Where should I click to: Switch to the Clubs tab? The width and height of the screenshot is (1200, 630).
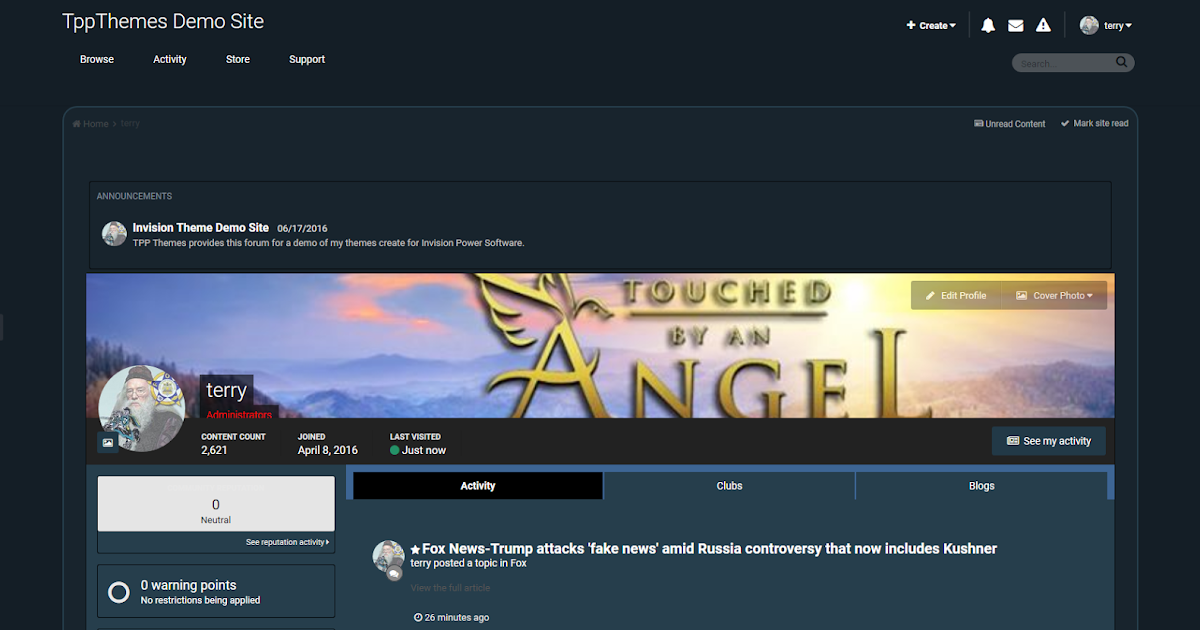pos(730,486)
